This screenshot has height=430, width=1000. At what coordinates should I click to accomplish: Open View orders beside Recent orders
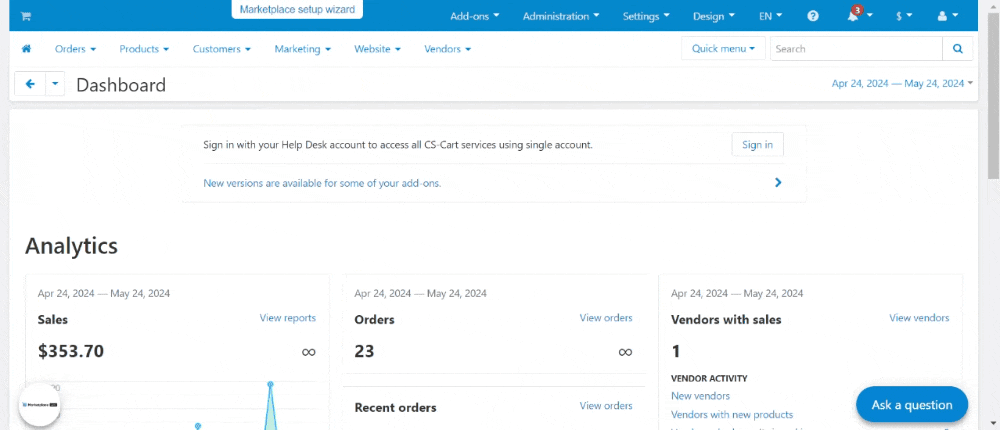(606, 406)
